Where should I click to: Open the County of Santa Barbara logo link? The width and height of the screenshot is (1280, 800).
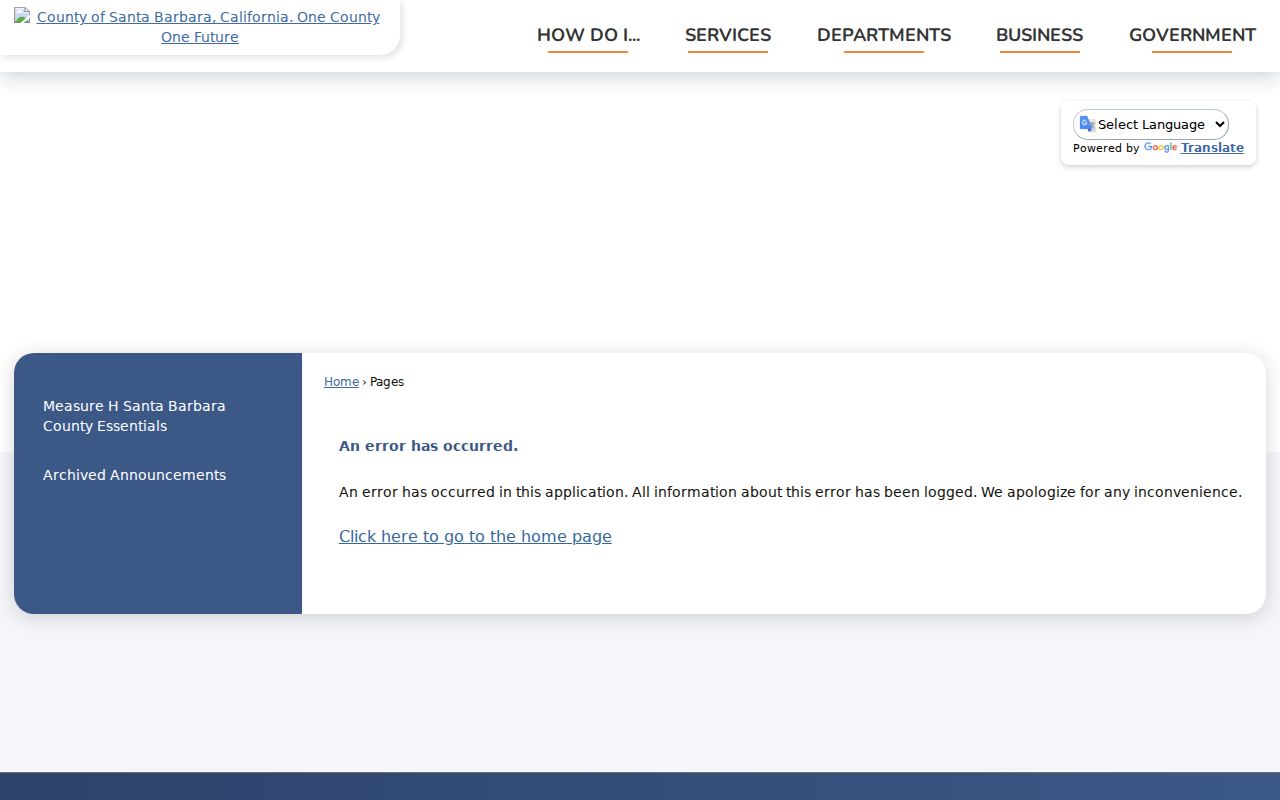200,27
